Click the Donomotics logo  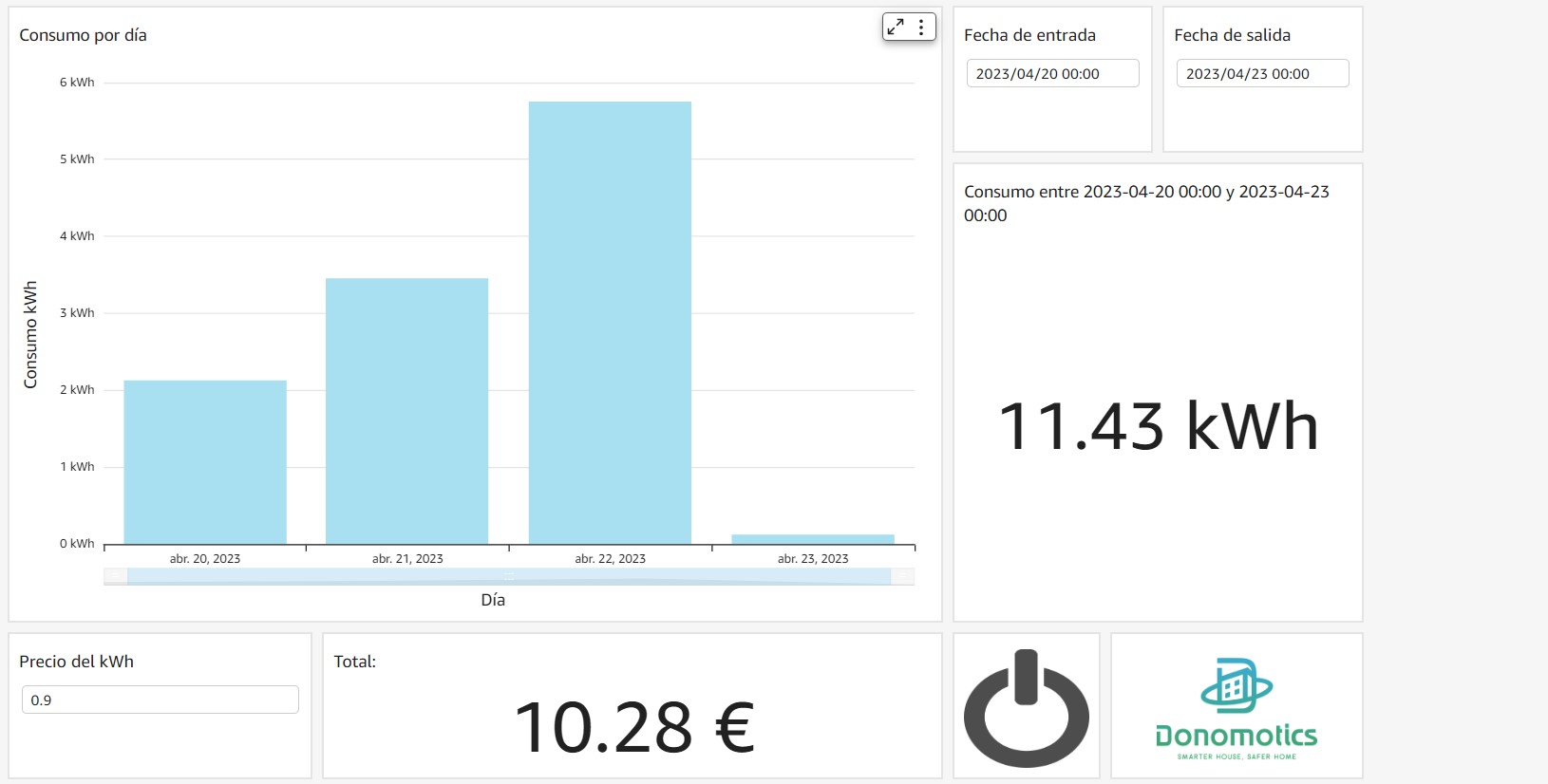click(1236, 708)
